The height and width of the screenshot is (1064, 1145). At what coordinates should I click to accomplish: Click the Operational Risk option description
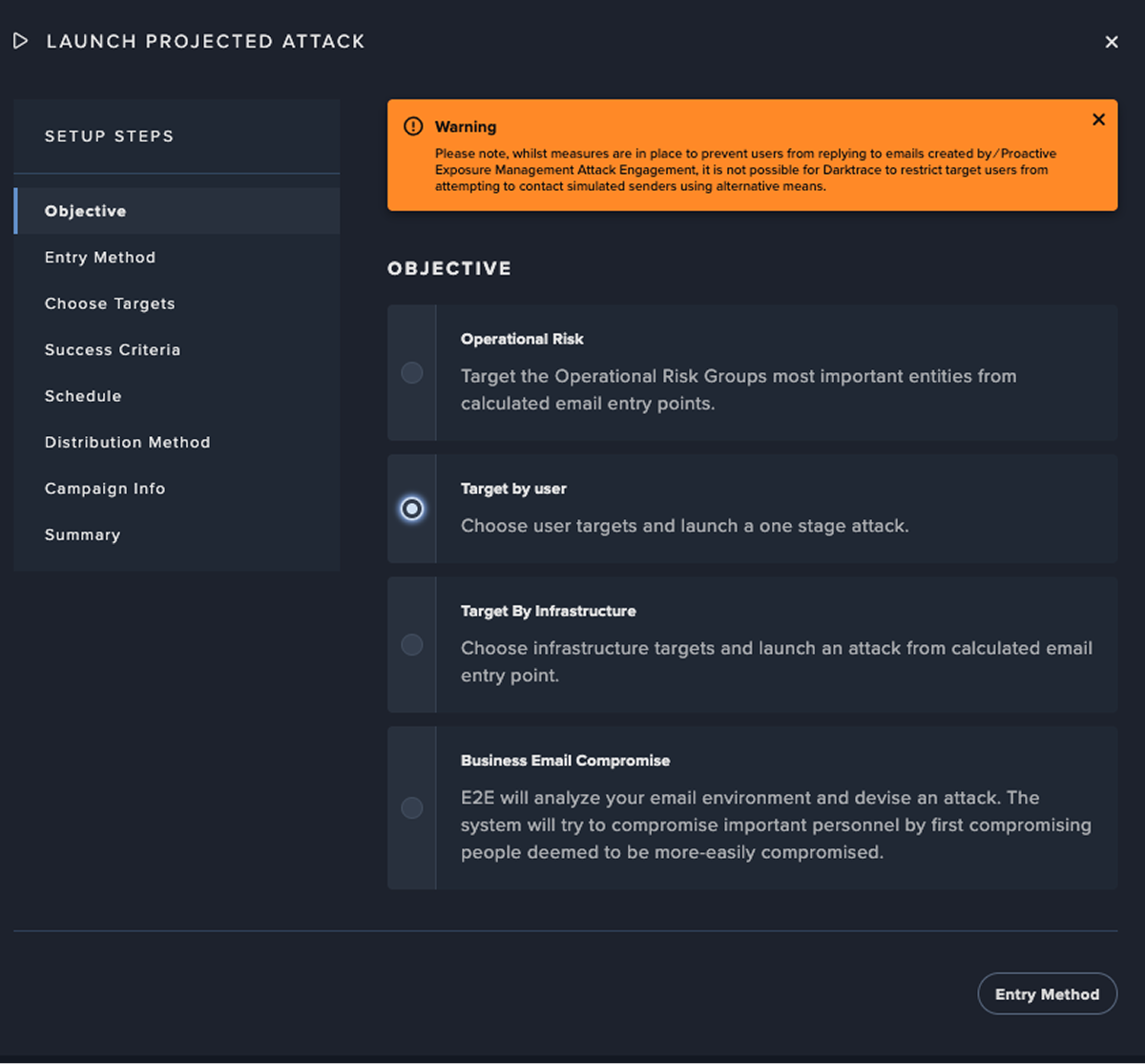738,389
